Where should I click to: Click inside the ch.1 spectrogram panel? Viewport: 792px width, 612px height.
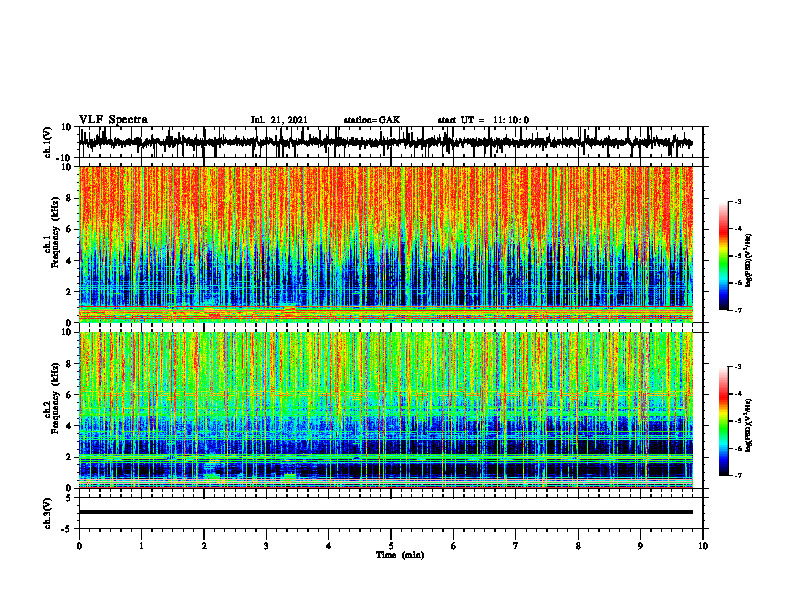click(386, 244)
